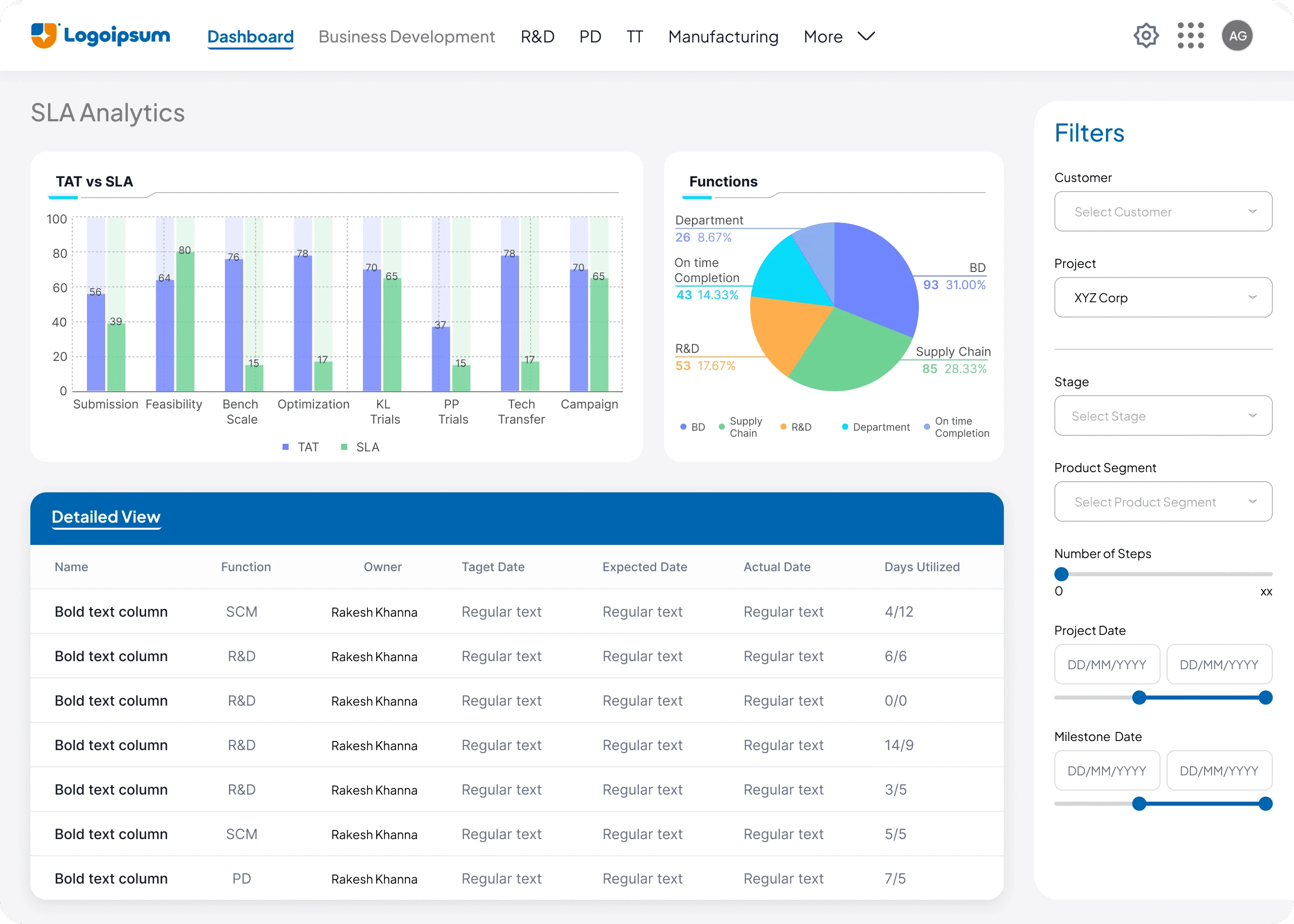Toggle the BD pie legend dot
The image size is (1294, 924).
683,427
